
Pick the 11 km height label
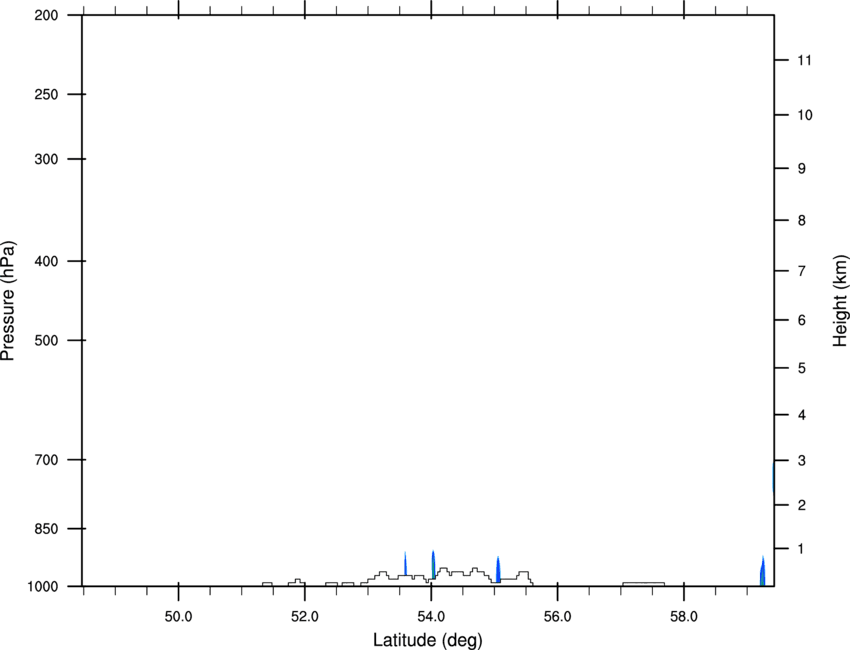coord(805,60)
